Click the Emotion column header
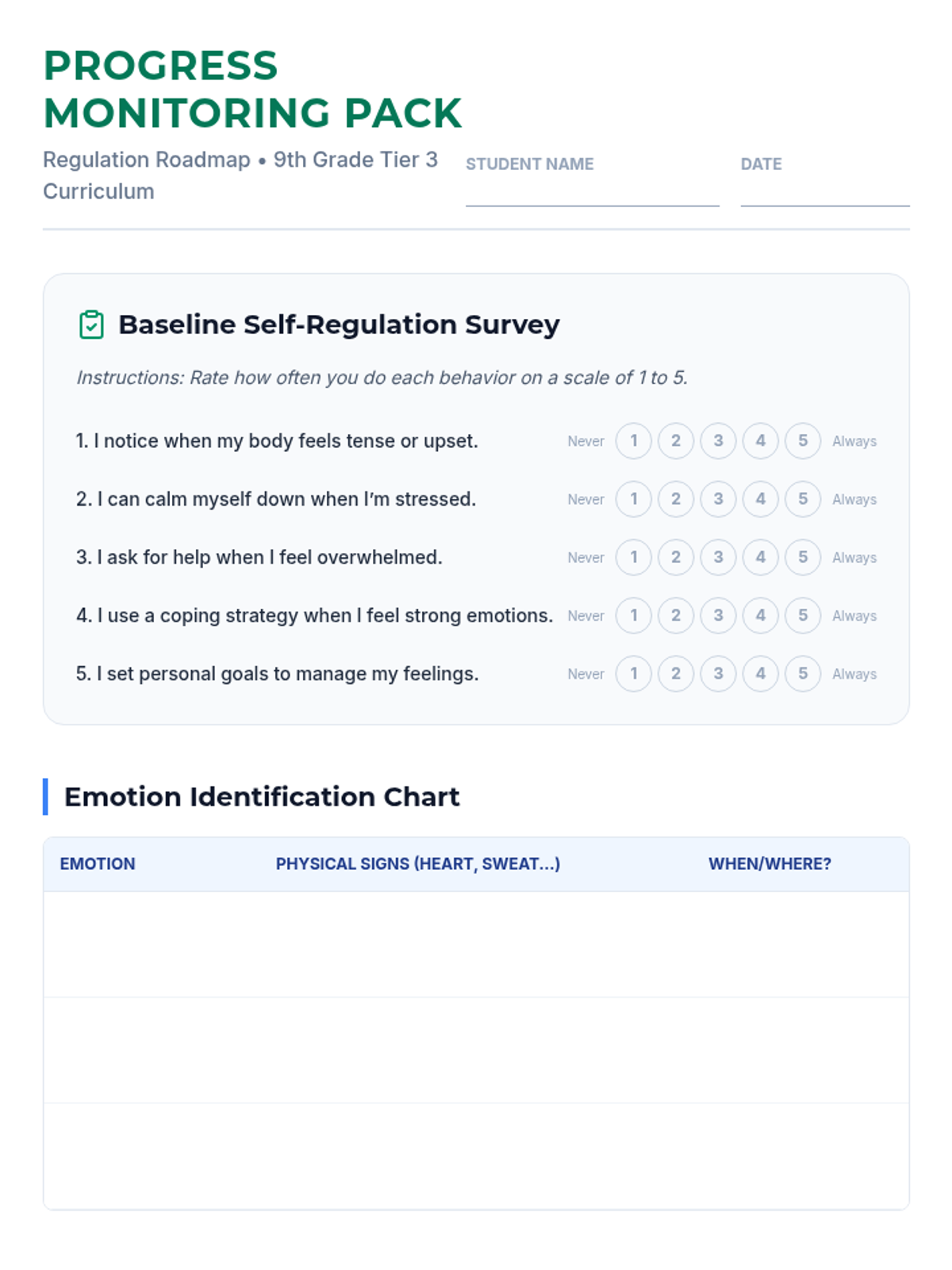 point(98,864)
